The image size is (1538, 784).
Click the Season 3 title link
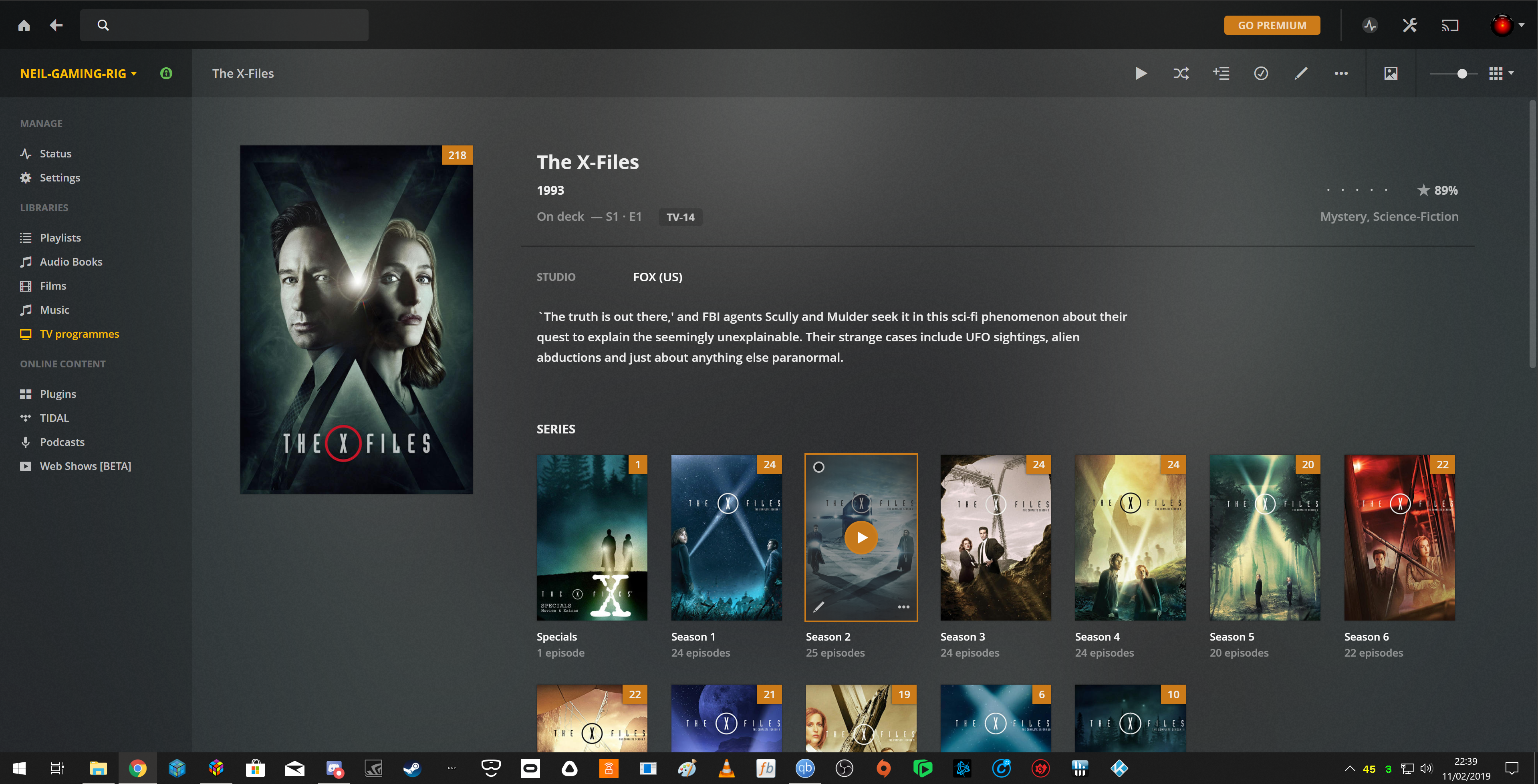coord(962,637)
